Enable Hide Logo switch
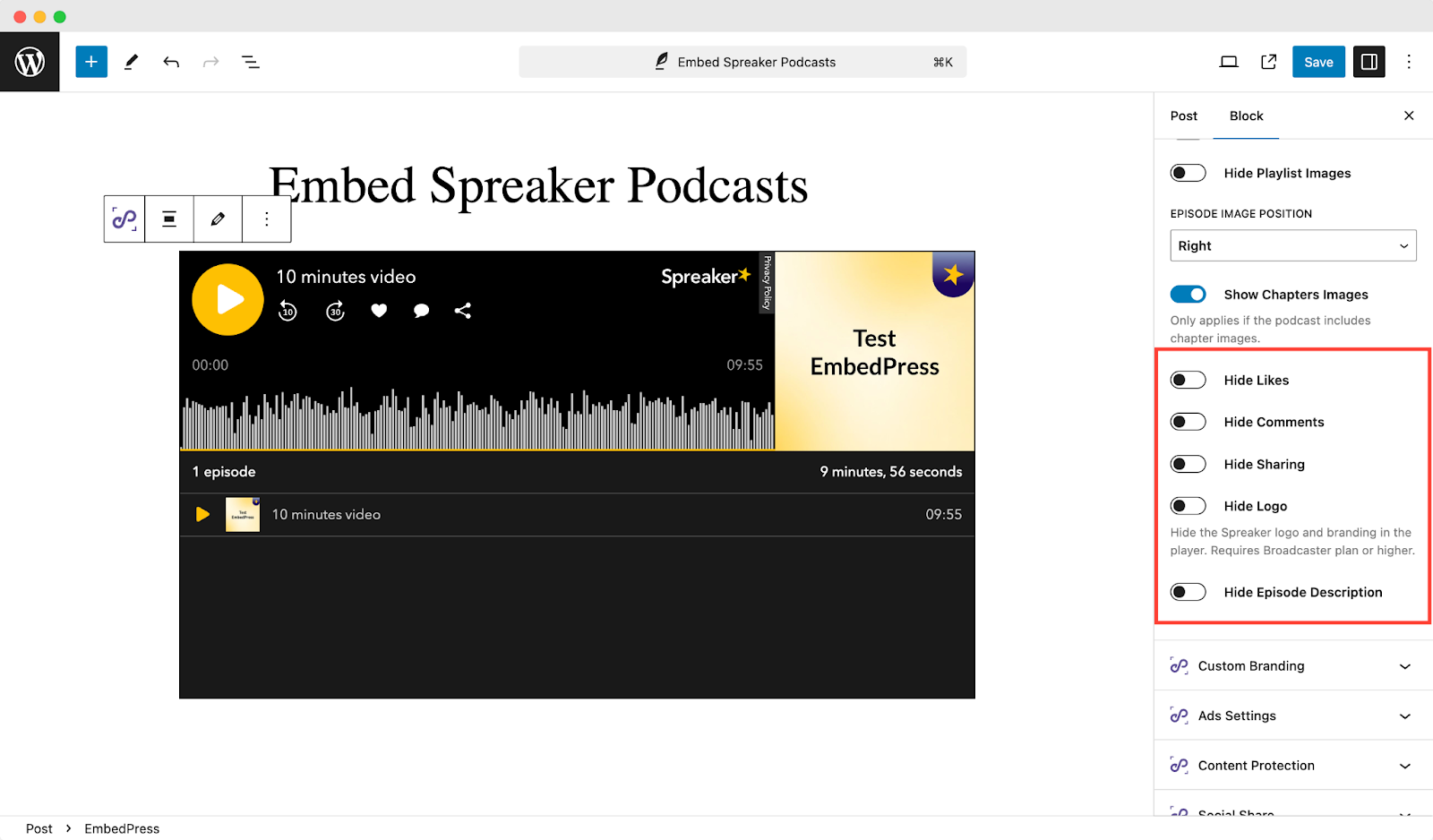Screen dimensions: 1433x840 click(1188, 506)
